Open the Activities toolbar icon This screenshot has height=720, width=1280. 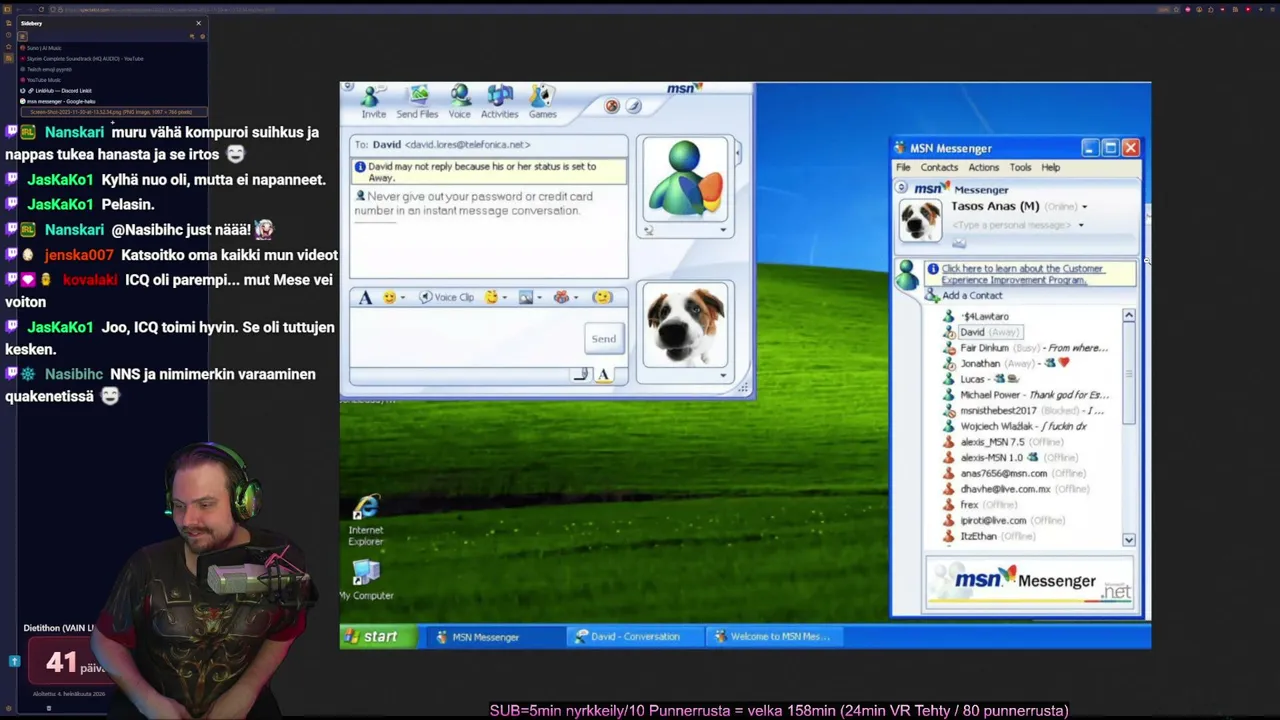[499, 102]
